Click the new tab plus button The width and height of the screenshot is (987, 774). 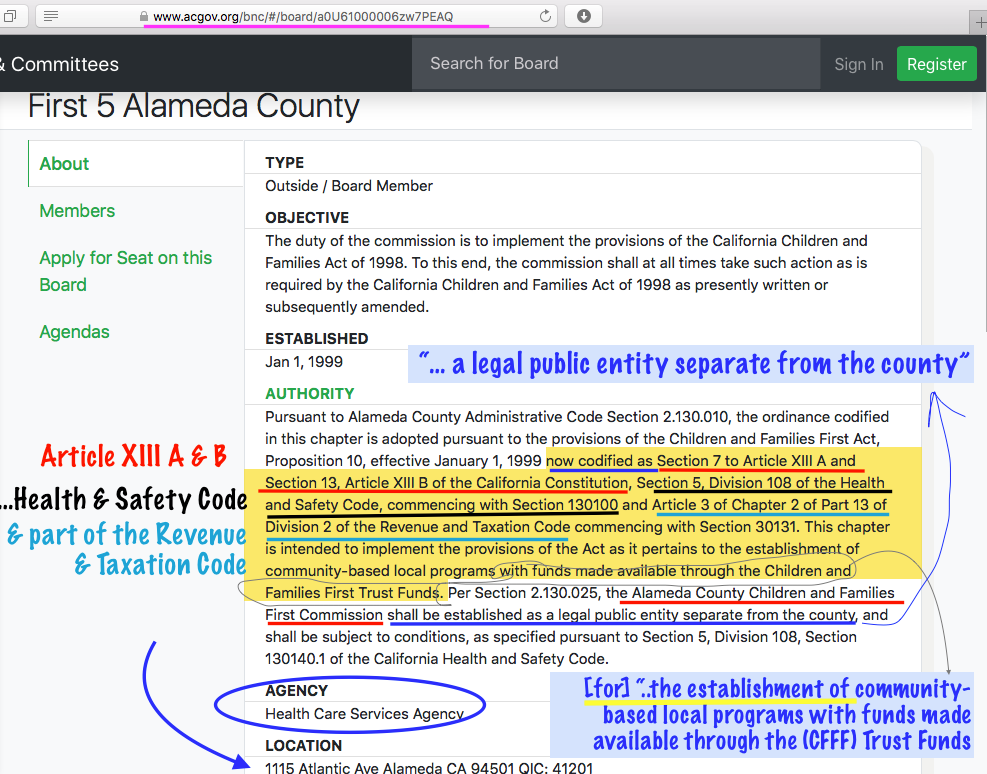pos(979,22)
